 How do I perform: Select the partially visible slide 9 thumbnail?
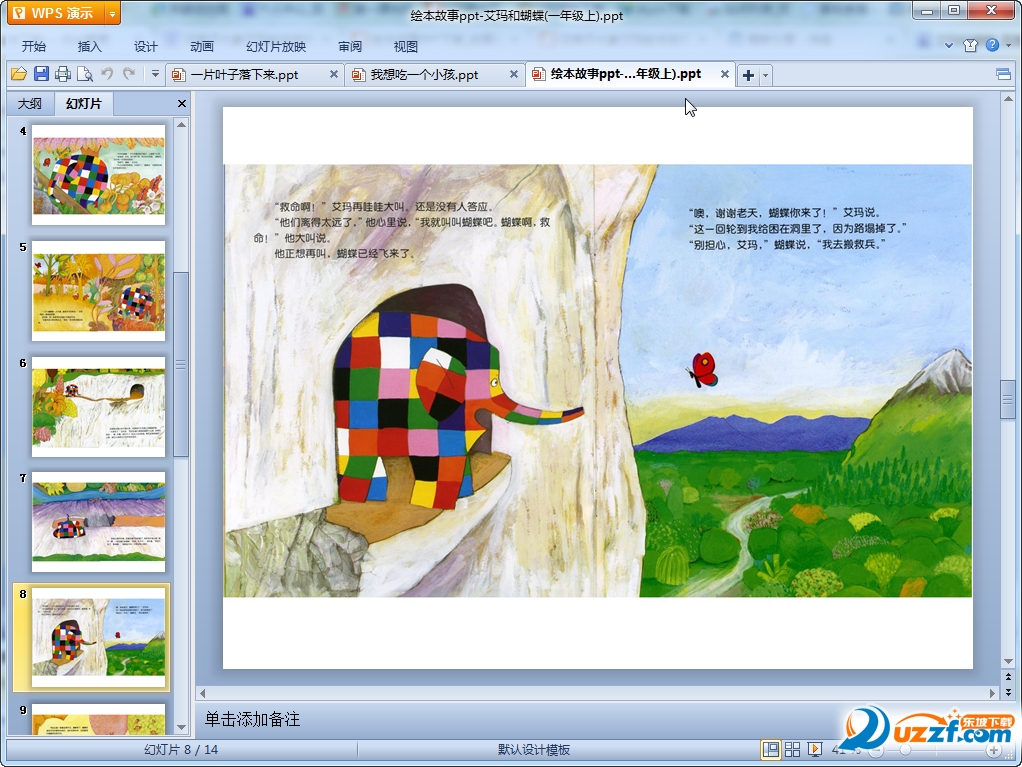[x=98, y=719]
